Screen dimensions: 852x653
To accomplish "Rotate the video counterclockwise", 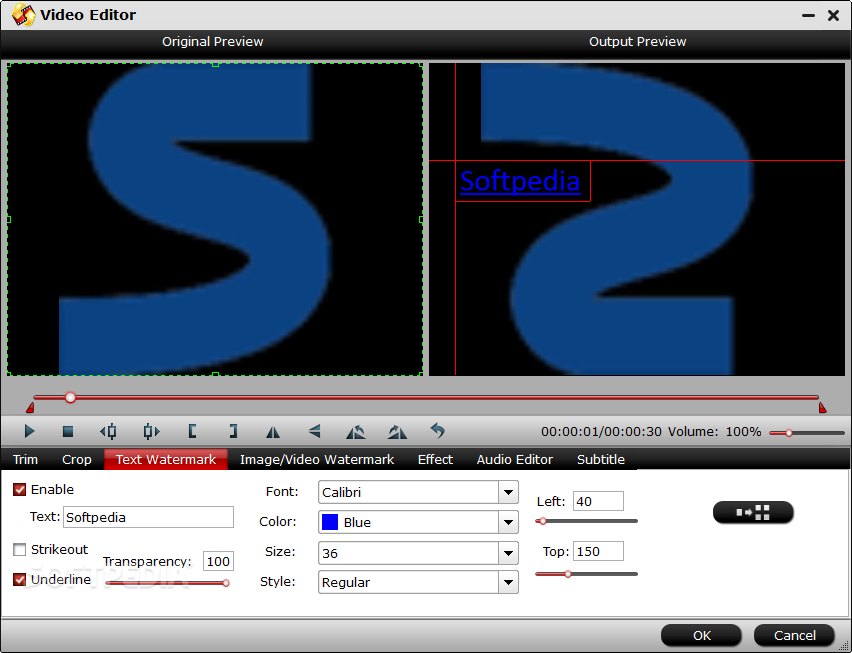I will [x=356, y=432].
